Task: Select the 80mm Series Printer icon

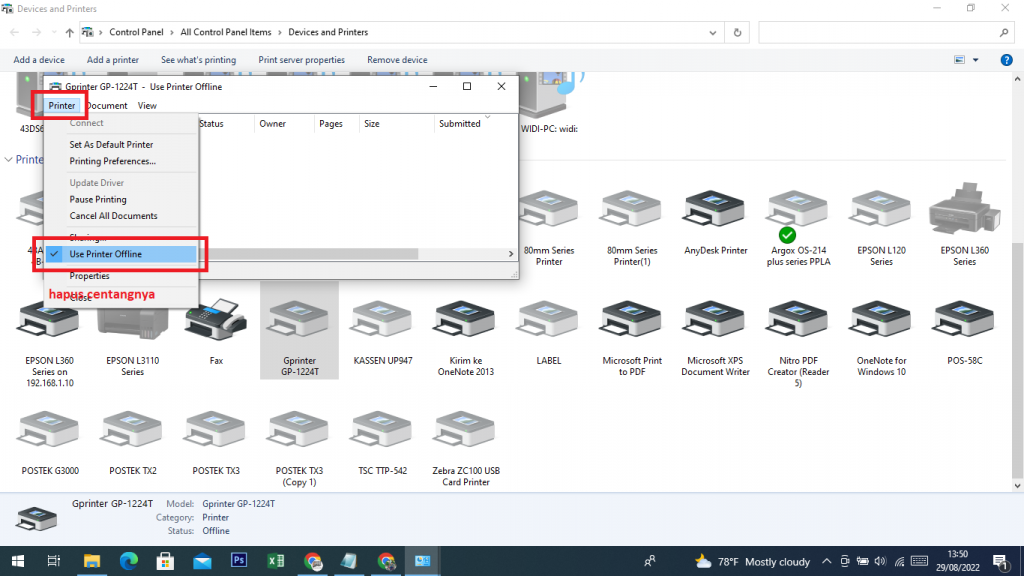Action: tap(549, 227)
